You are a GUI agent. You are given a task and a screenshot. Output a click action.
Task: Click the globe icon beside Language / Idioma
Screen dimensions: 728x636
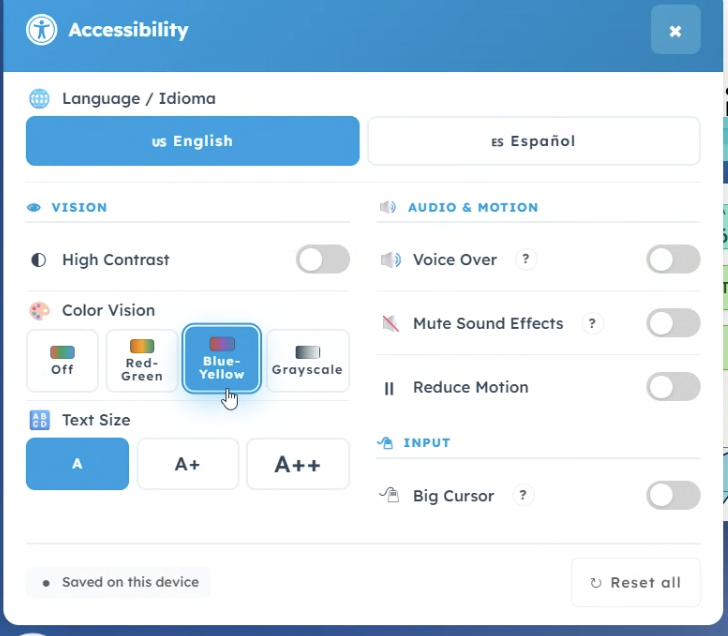click(x=39, y=98)
